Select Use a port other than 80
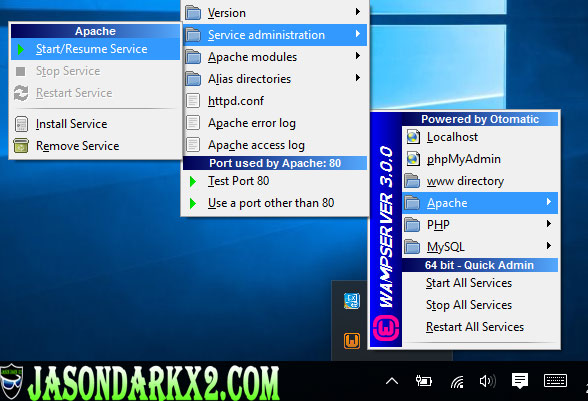This screenshot has height=401, width=588. tap(274, 203)
